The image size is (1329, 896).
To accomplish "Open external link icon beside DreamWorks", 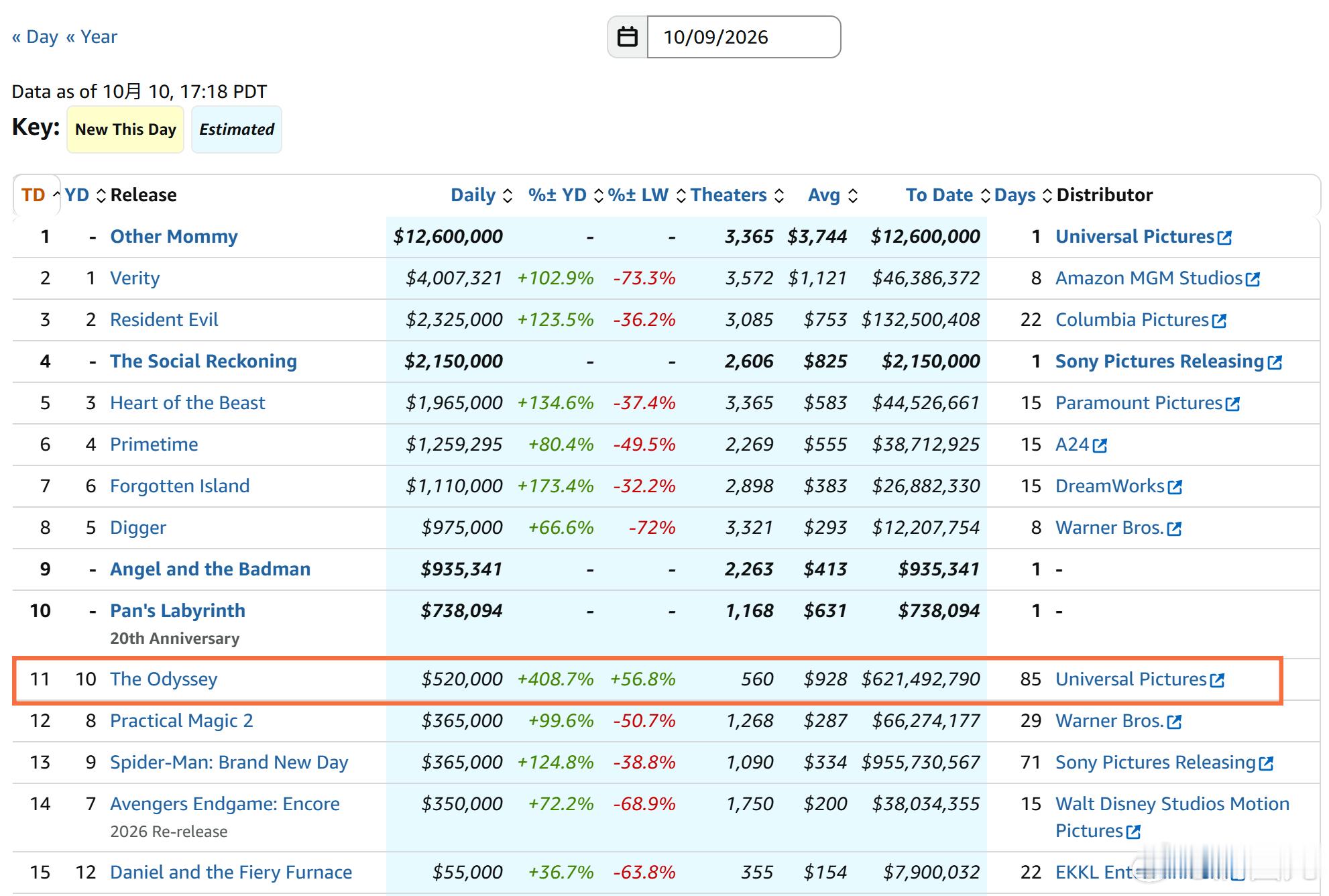I will click(x=1175, y=487).
